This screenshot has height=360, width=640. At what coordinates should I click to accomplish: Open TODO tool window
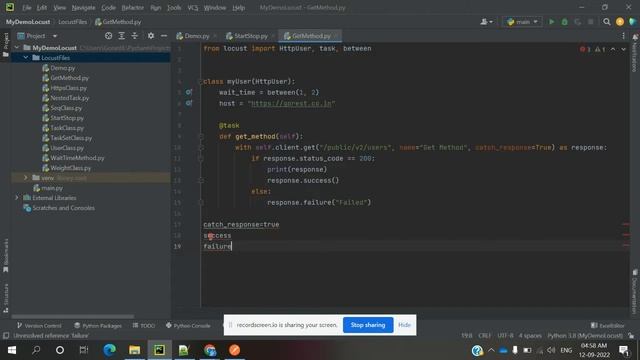(144, 325)
